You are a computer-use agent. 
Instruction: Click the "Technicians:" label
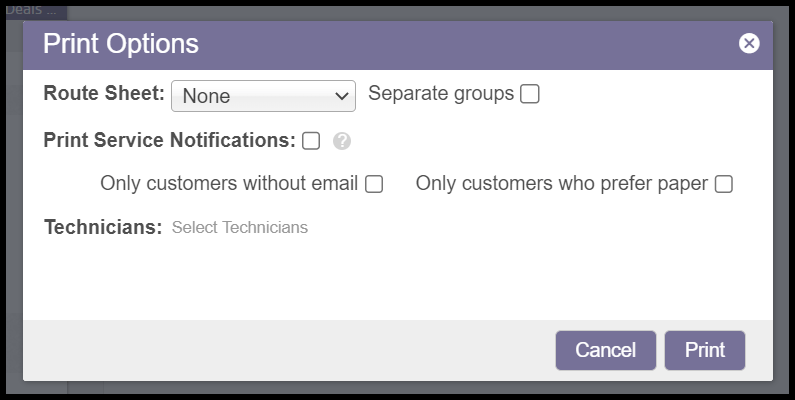click(103, 227)
